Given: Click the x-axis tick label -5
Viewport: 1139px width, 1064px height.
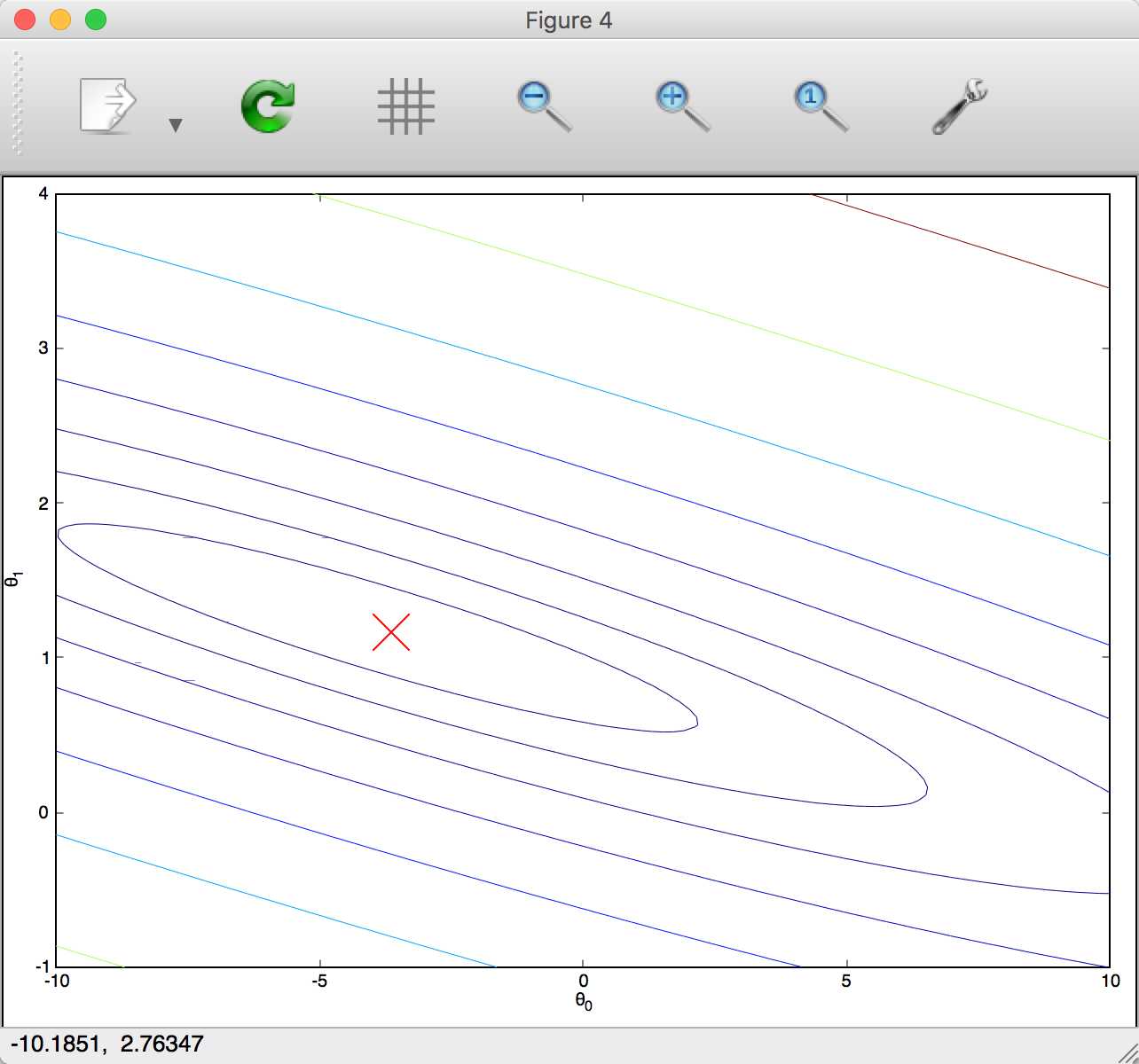Looking at the screenshot, I should (x=319, y=981).
